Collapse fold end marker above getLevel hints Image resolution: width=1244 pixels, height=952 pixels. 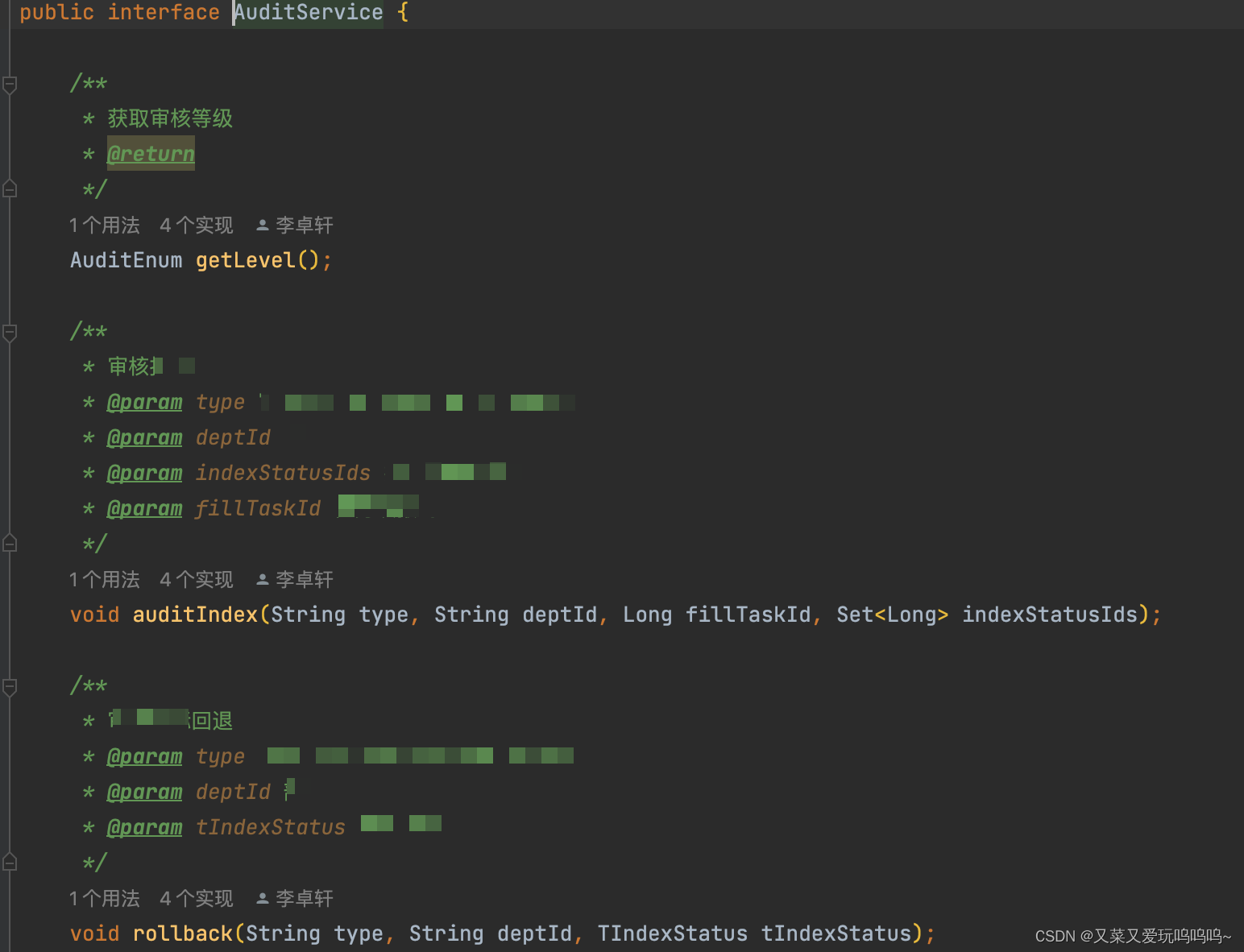click(10, 189)
